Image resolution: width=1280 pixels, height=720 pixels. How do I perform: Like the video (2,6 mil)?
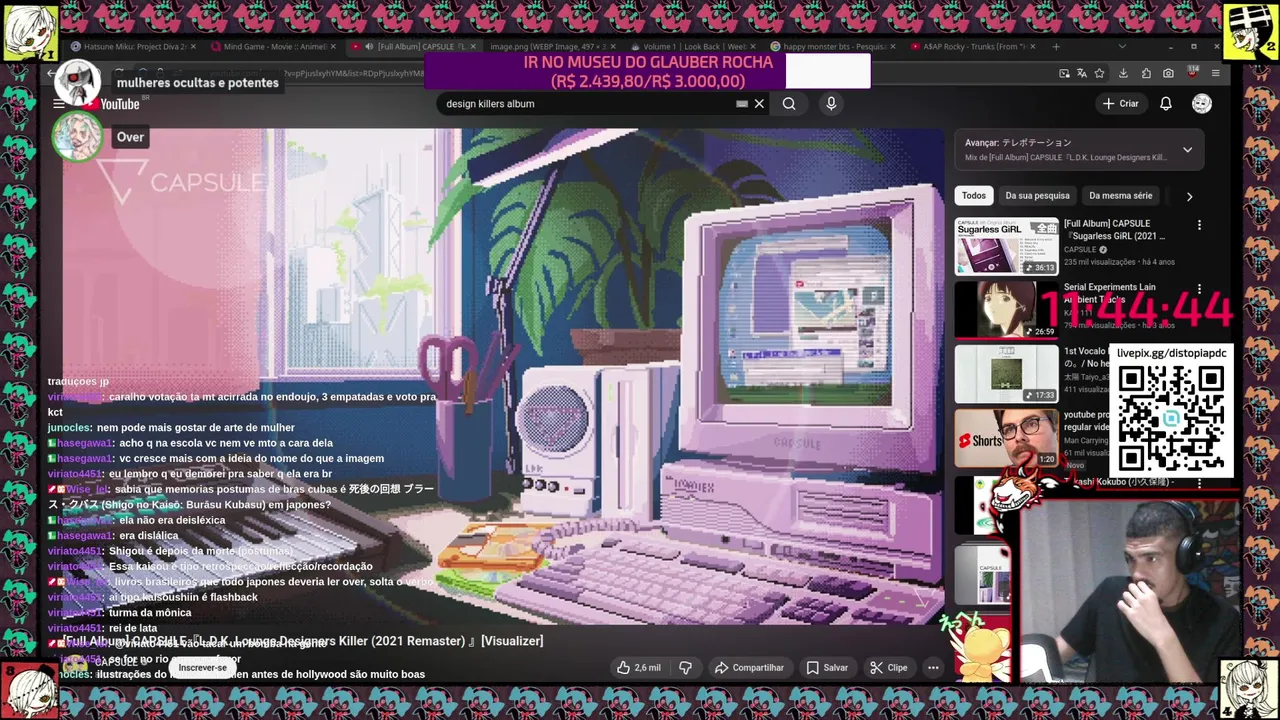(x=639, y=667)
